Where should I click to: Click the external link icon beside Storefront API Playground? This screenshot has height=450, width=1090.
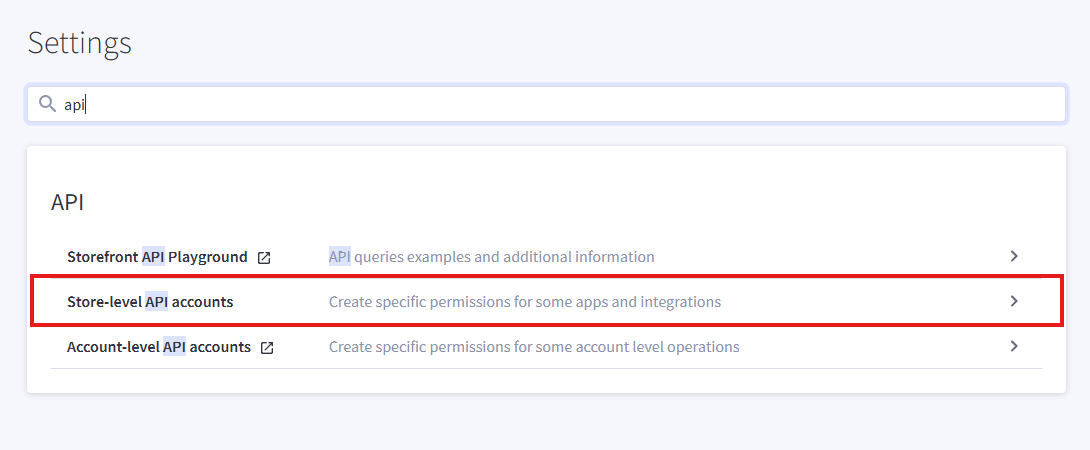click(x=264, y=258)
